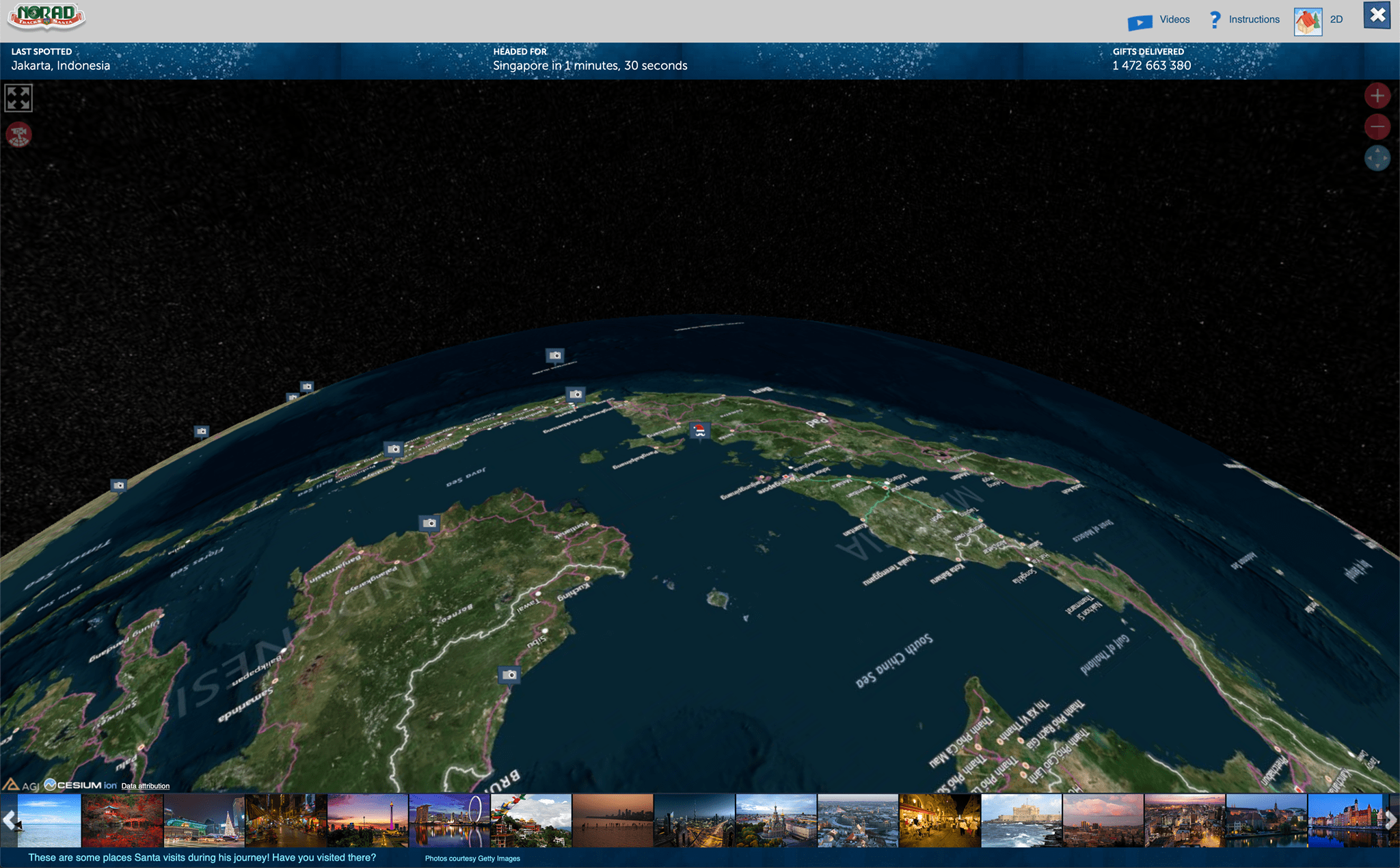Click the Cesium ion logo
Screen dimensions: 1400x868
(81, 785)
